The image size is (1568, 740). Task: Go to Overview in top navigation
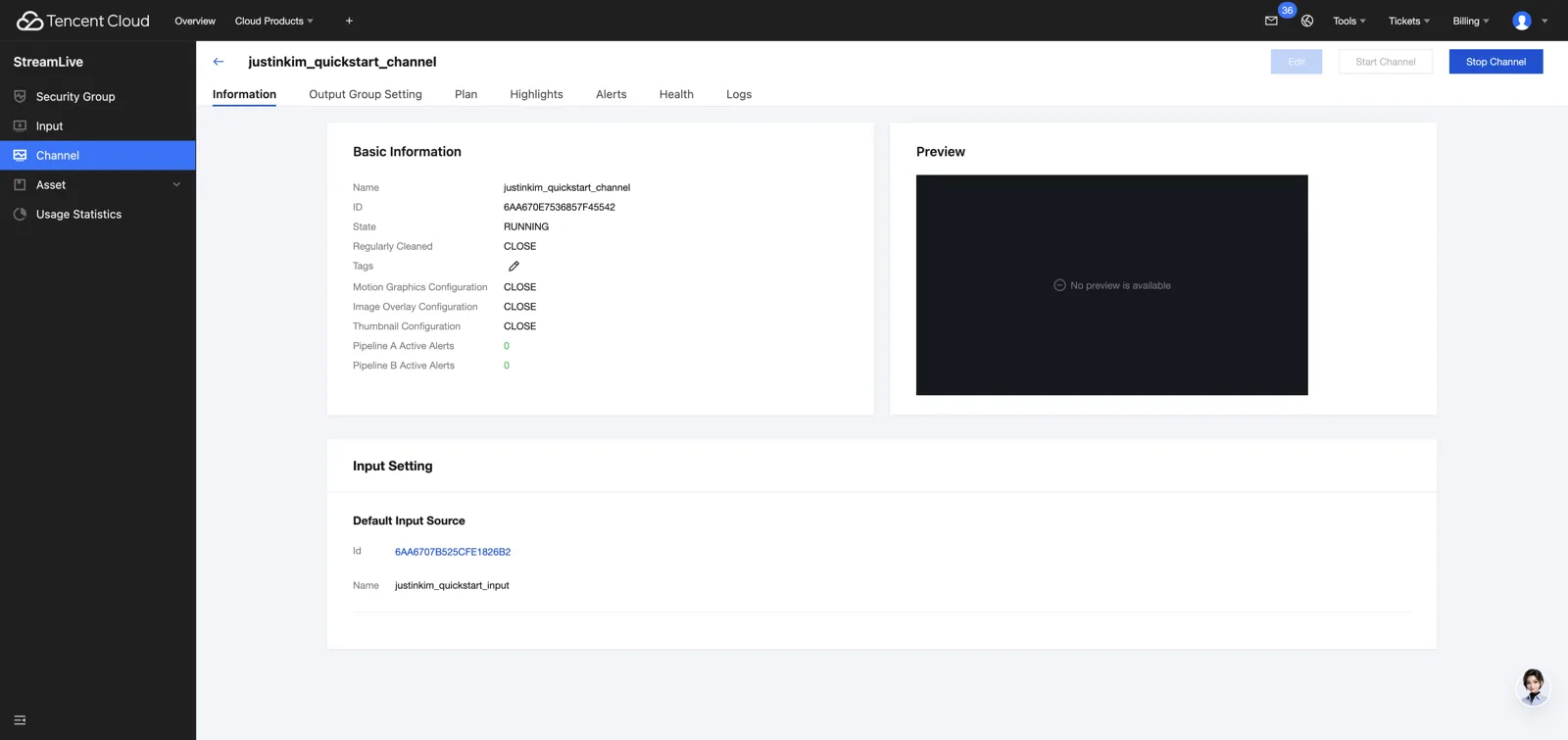pyautogui.click(x=195, y=21)
